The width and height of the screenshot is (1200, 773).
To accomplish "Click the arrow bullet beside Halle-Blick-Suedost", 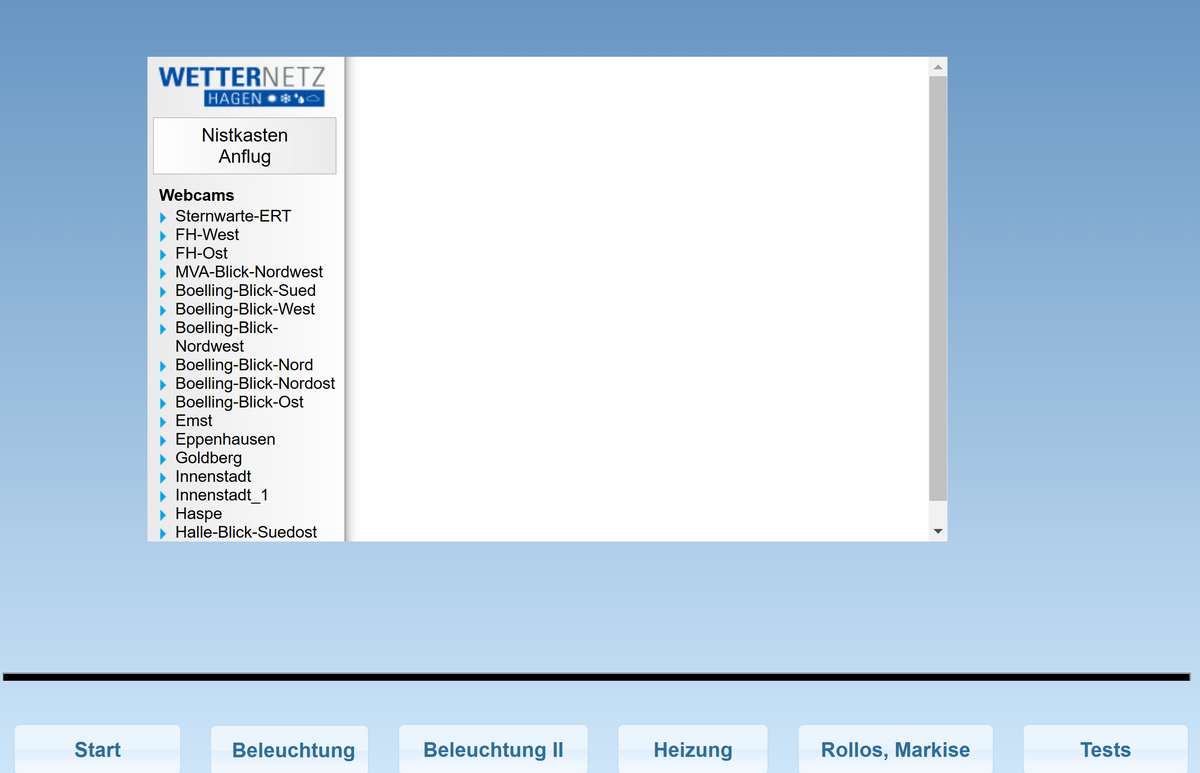I will [163, 533].
